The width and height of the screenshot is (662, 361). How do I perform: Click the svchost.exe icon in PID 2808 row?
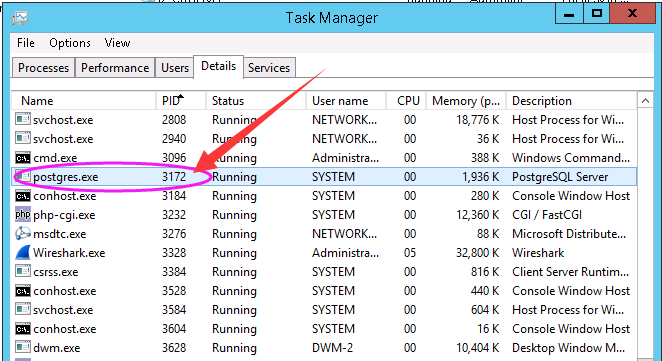click(23, 119)
